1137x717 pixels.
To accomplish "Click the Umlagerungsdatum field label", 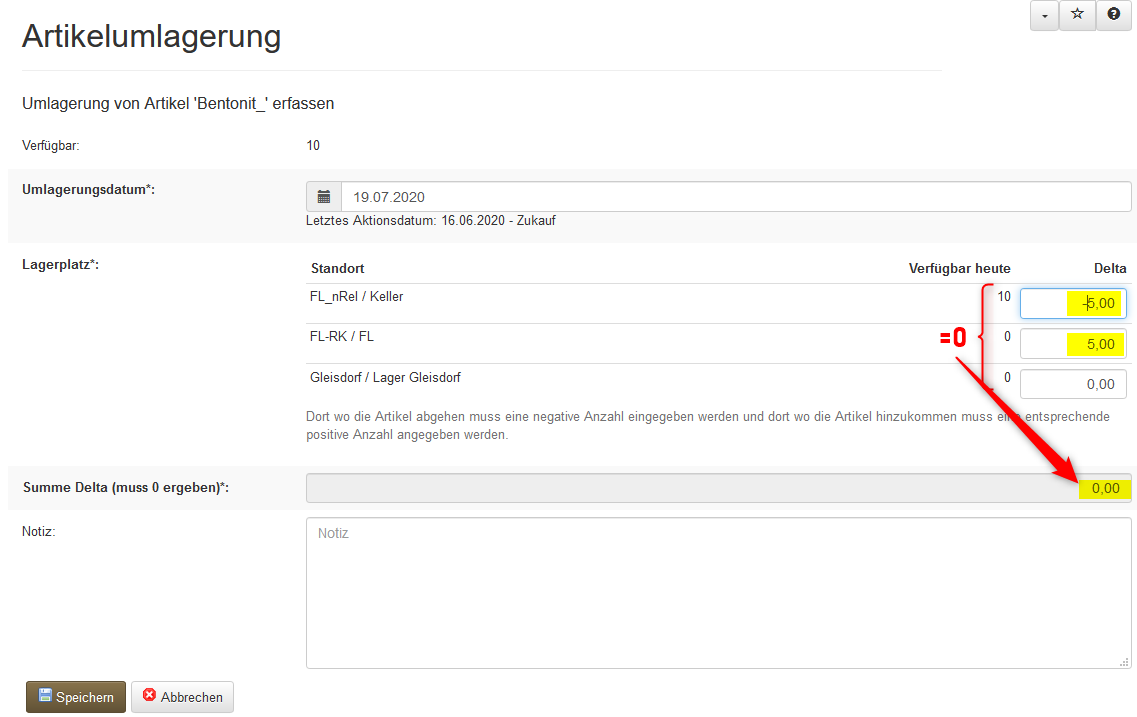I will 88,189.
